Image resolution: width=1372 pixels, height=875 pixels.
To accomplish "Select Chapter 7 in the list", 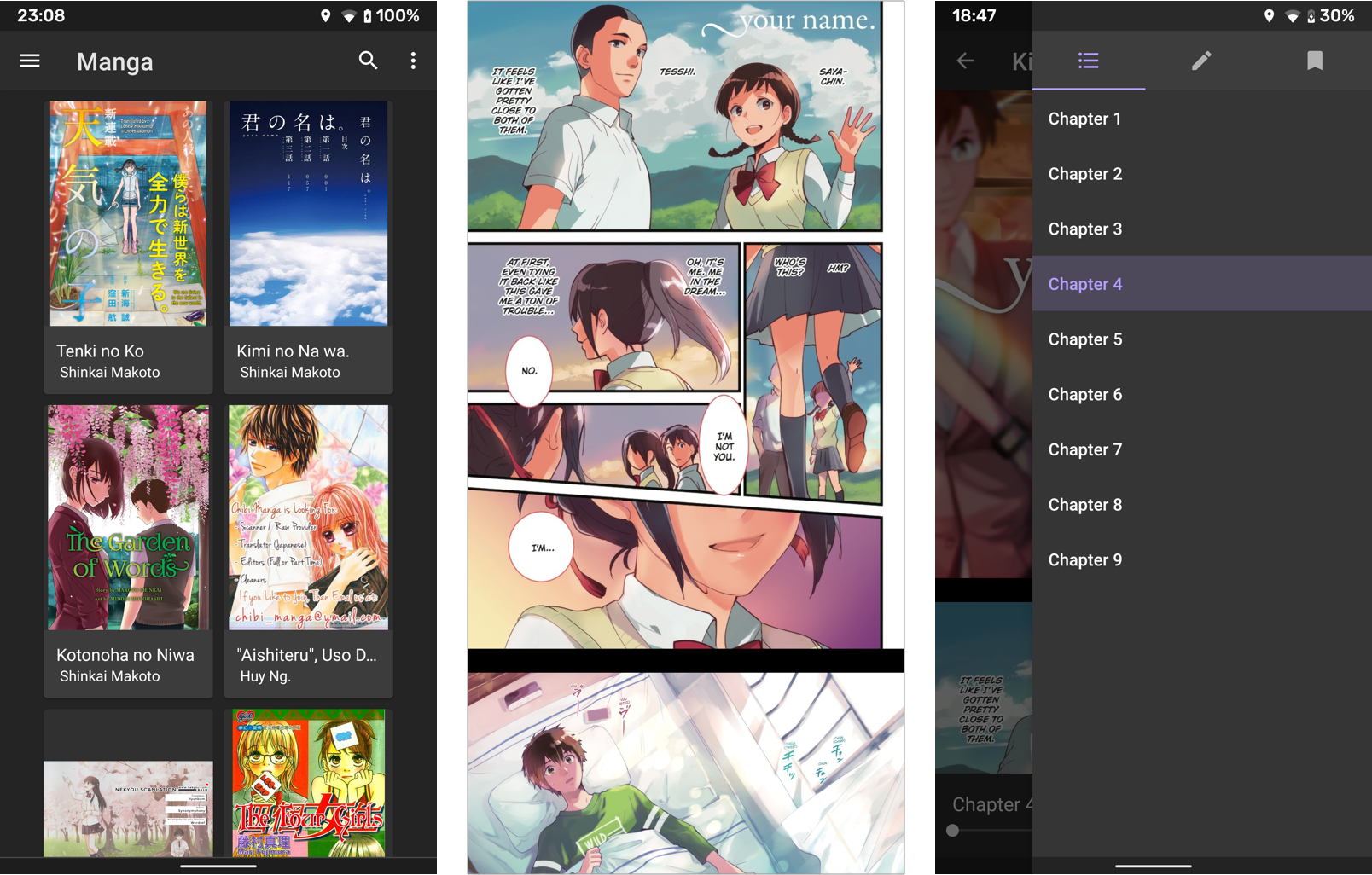I will (1202, 449).
